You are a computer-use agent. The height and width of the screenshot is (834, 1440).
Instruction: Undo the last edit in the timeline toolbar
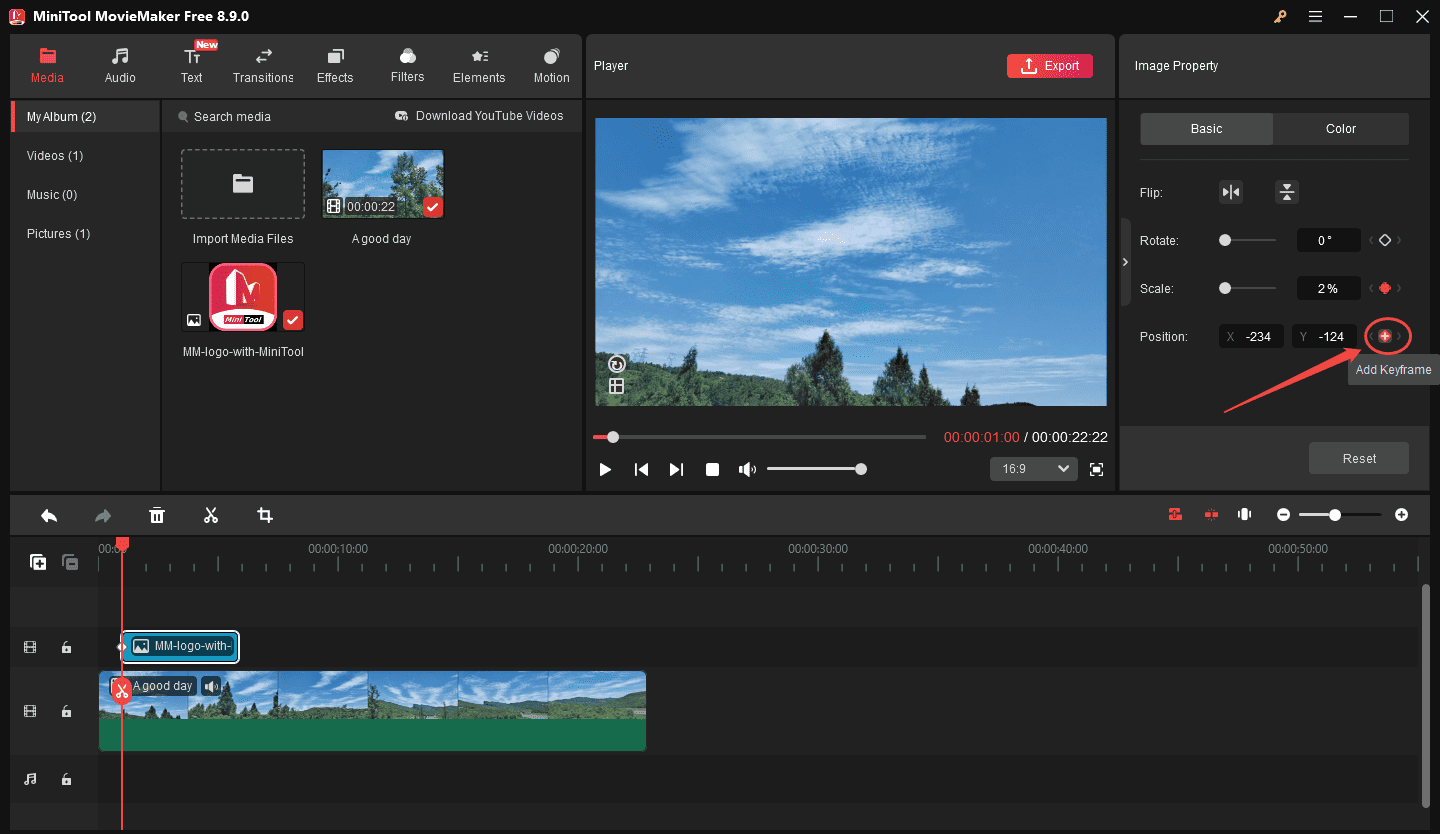(x=49, y=515)
